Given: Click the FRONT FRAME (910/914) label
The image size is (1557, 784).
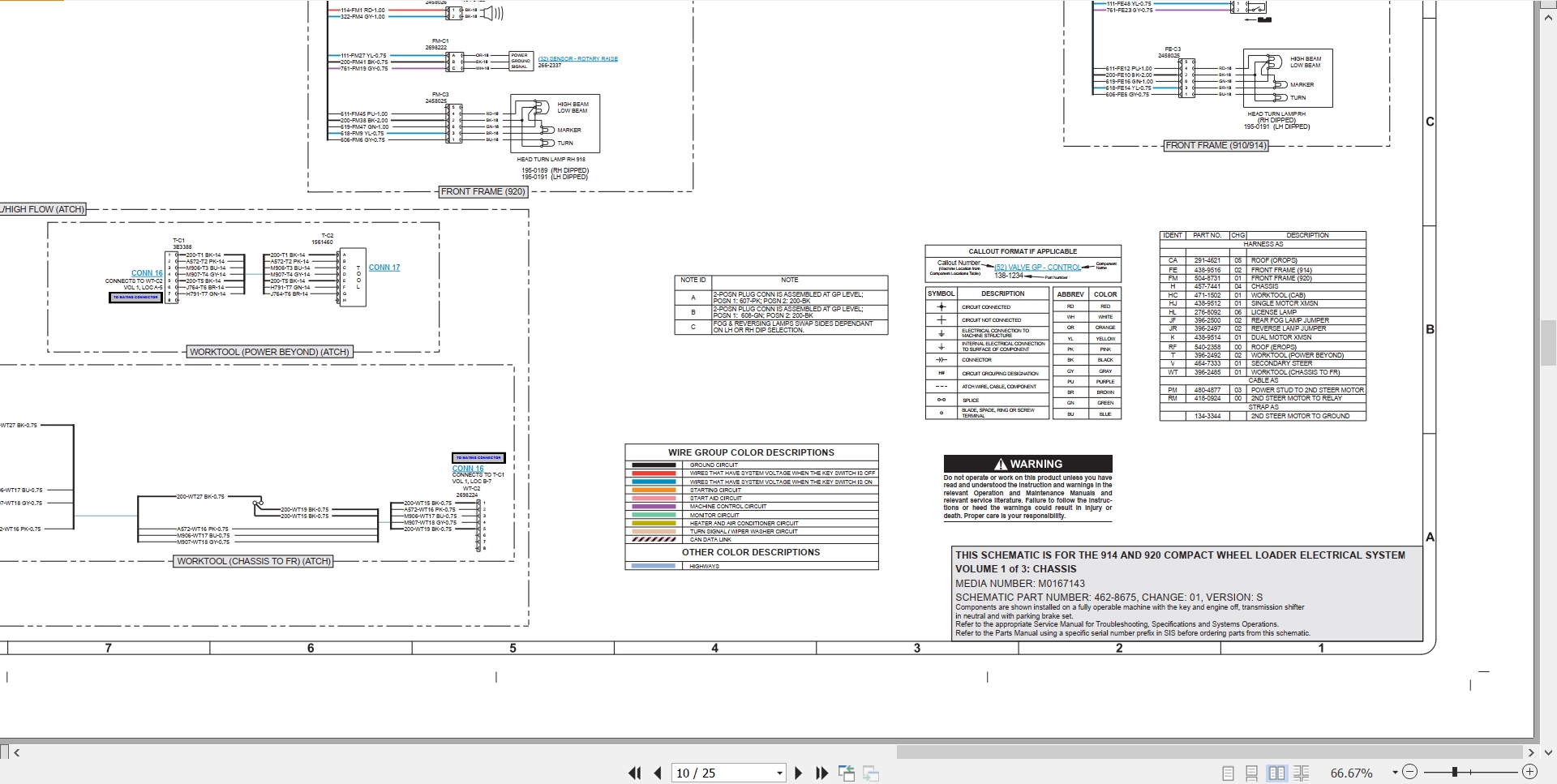Looking at the screenshot, I should (x=1216, y=145).
